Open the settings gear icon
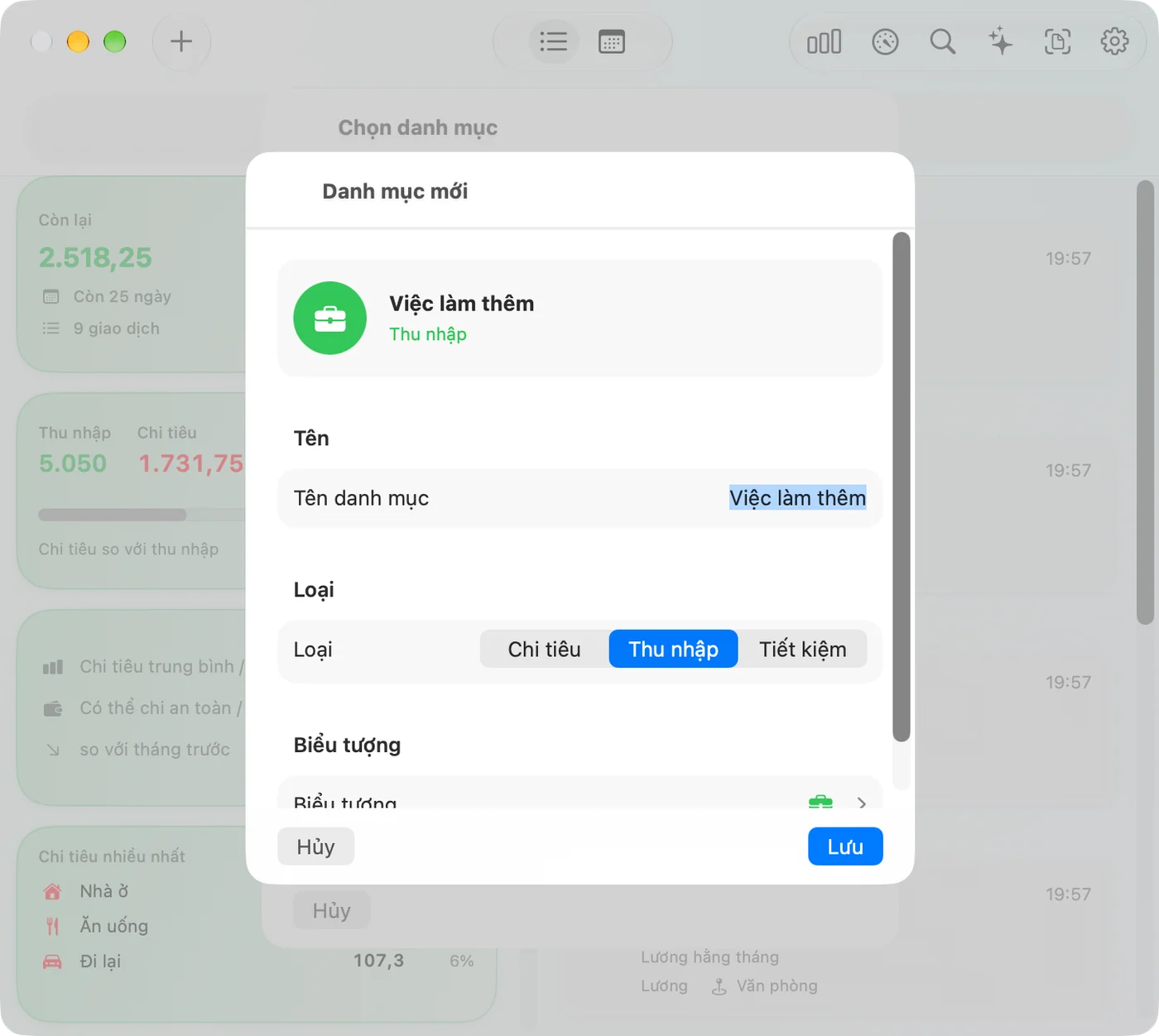The height and width of the screenshot is (1036, 1159). pos(1114,41)
